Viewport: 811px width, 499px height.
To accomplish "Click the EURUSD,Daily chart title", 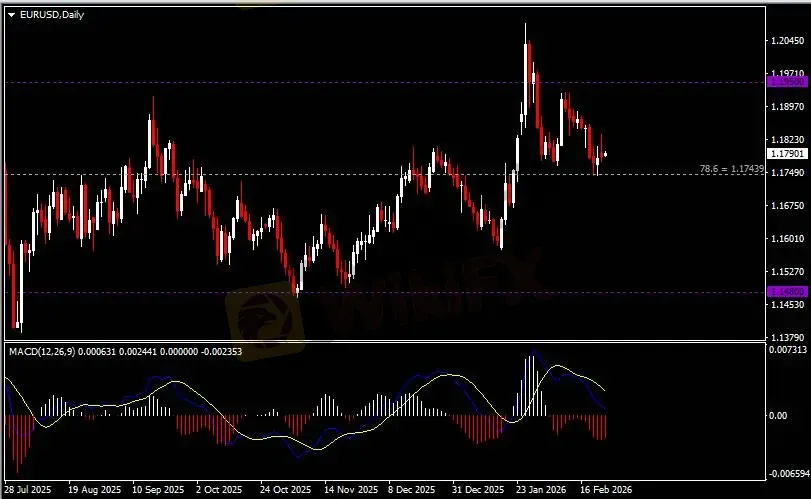I will (52, 15).
